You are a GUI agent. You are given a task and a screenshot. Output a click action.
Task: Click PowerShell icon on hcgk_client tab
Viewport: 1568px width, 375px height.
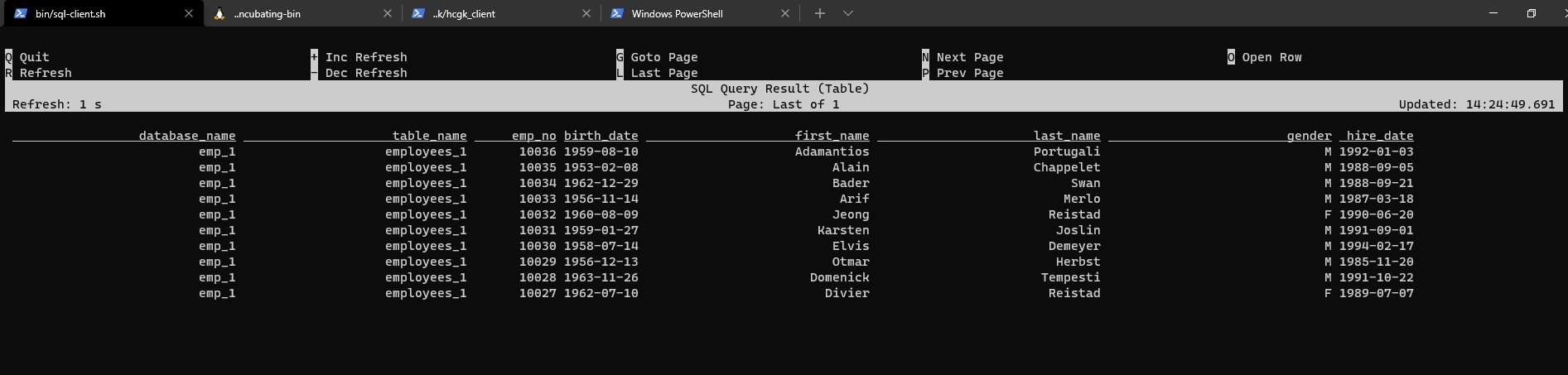[x=418, y=13]
